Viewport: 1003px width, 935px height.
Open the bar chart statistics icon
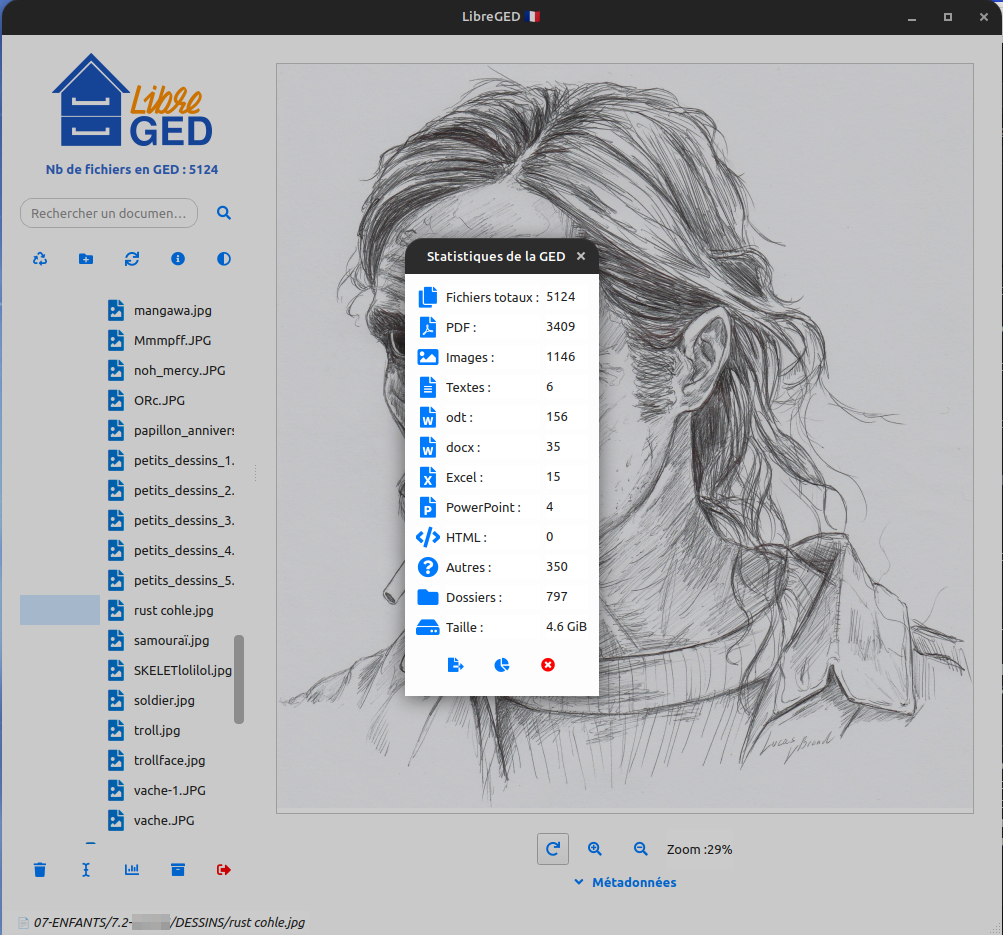(x=132, y=870)
